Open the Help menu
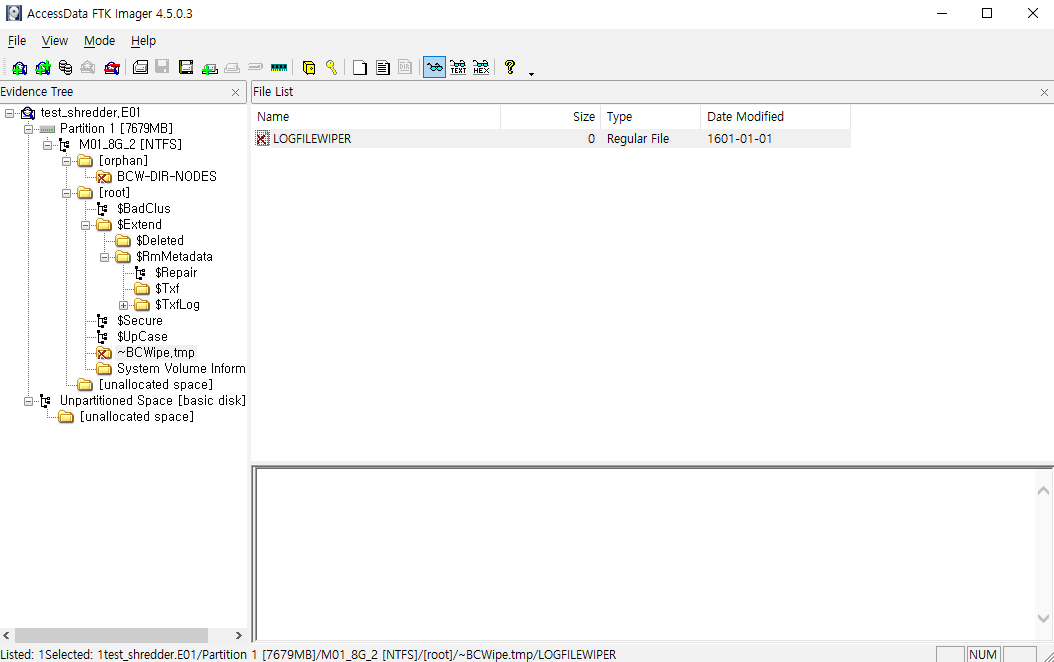The height and width of the screenshot is (662, 1054). pos(143,41)
